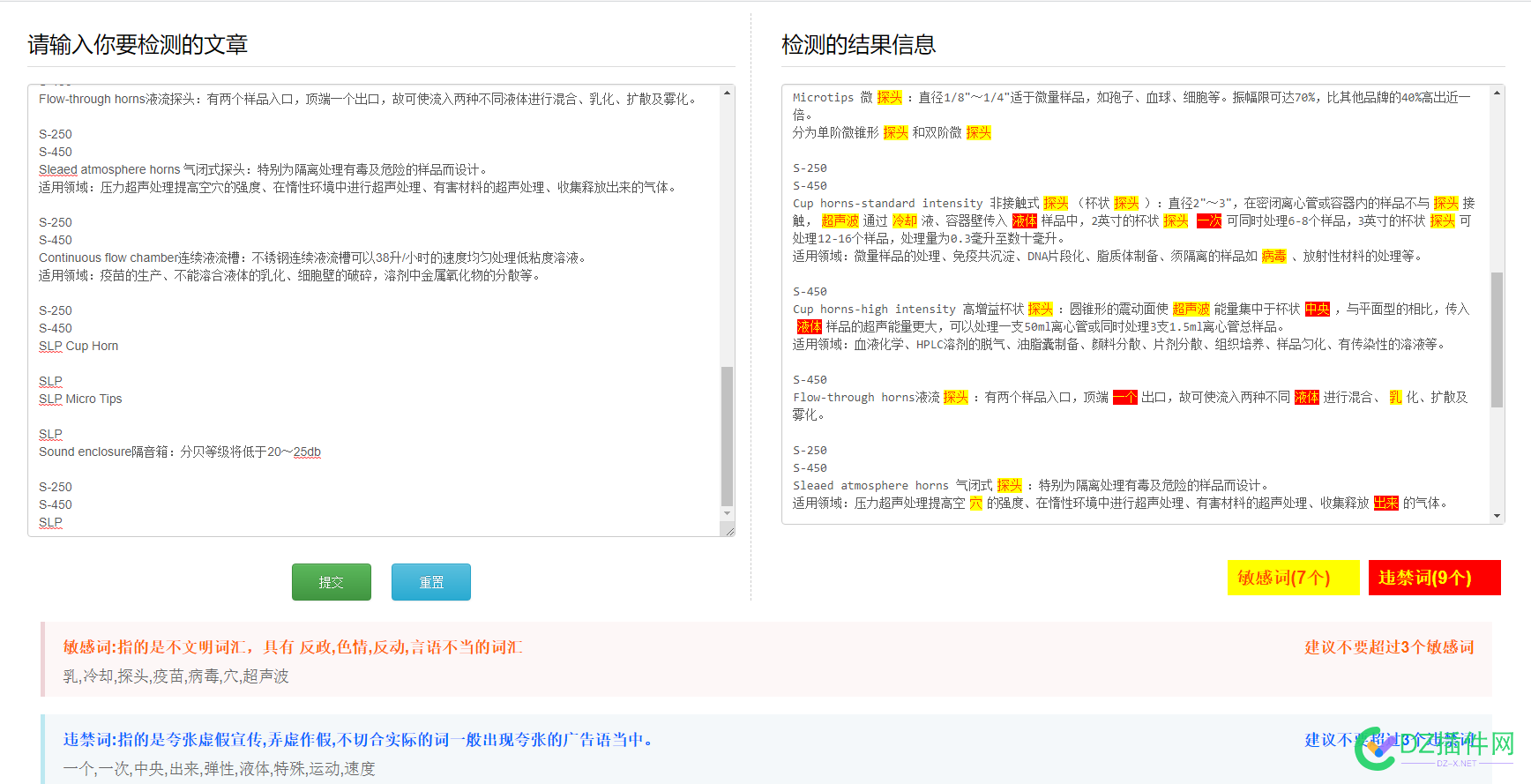
Task: Click the Flow-through horns line in textarea
Action: point(370,99)
